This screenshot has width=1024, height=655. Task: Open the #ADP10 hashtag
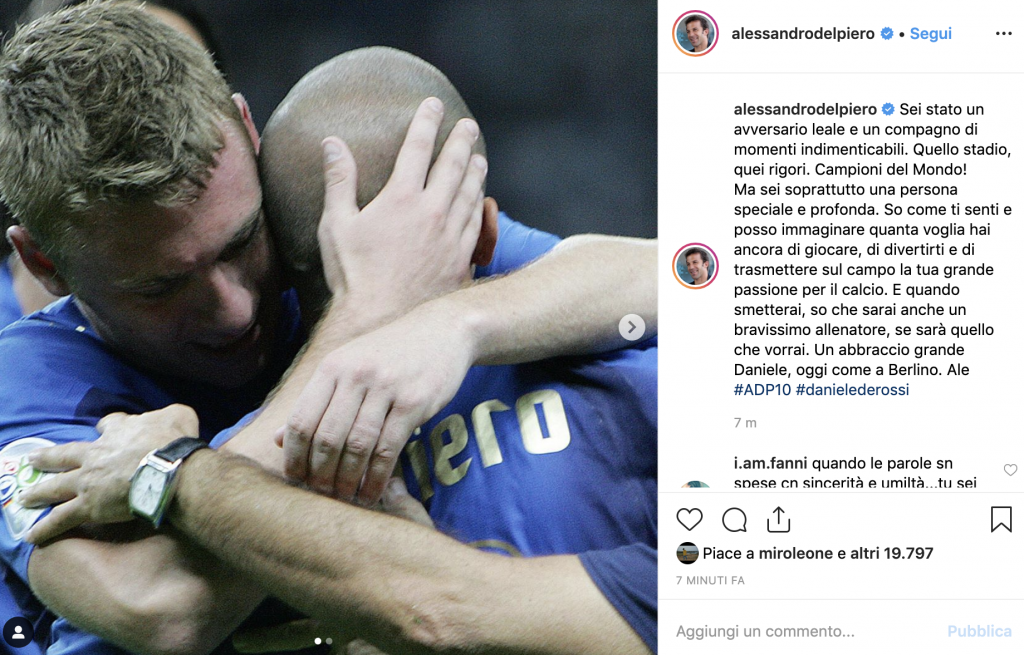[x=762, y=390]
